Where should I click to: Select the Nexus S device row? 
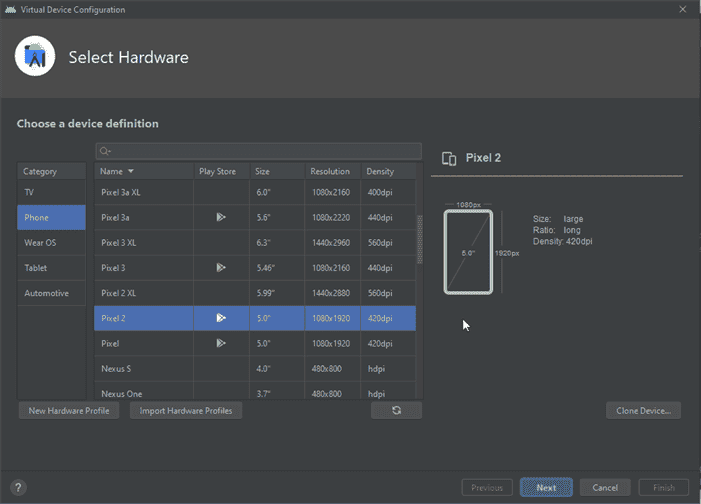coord(255,368)
